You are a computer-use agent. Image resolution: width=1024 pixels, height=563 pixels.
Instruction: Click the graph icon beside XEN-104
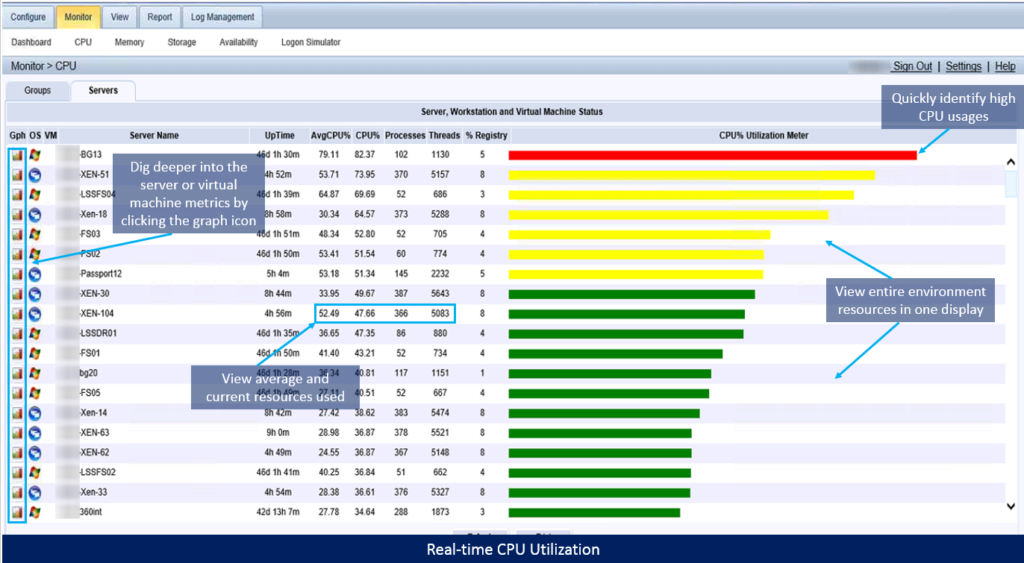pos(17,314)
